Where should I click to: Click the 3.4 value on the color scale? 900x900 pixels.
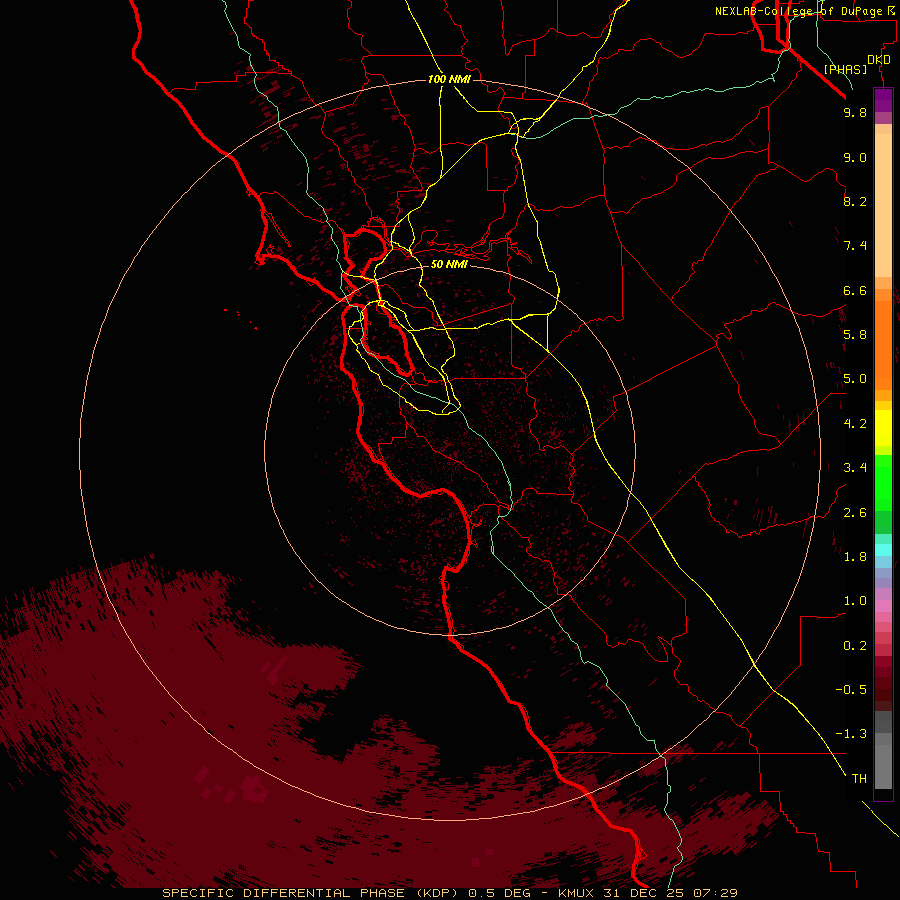(855, 468)
